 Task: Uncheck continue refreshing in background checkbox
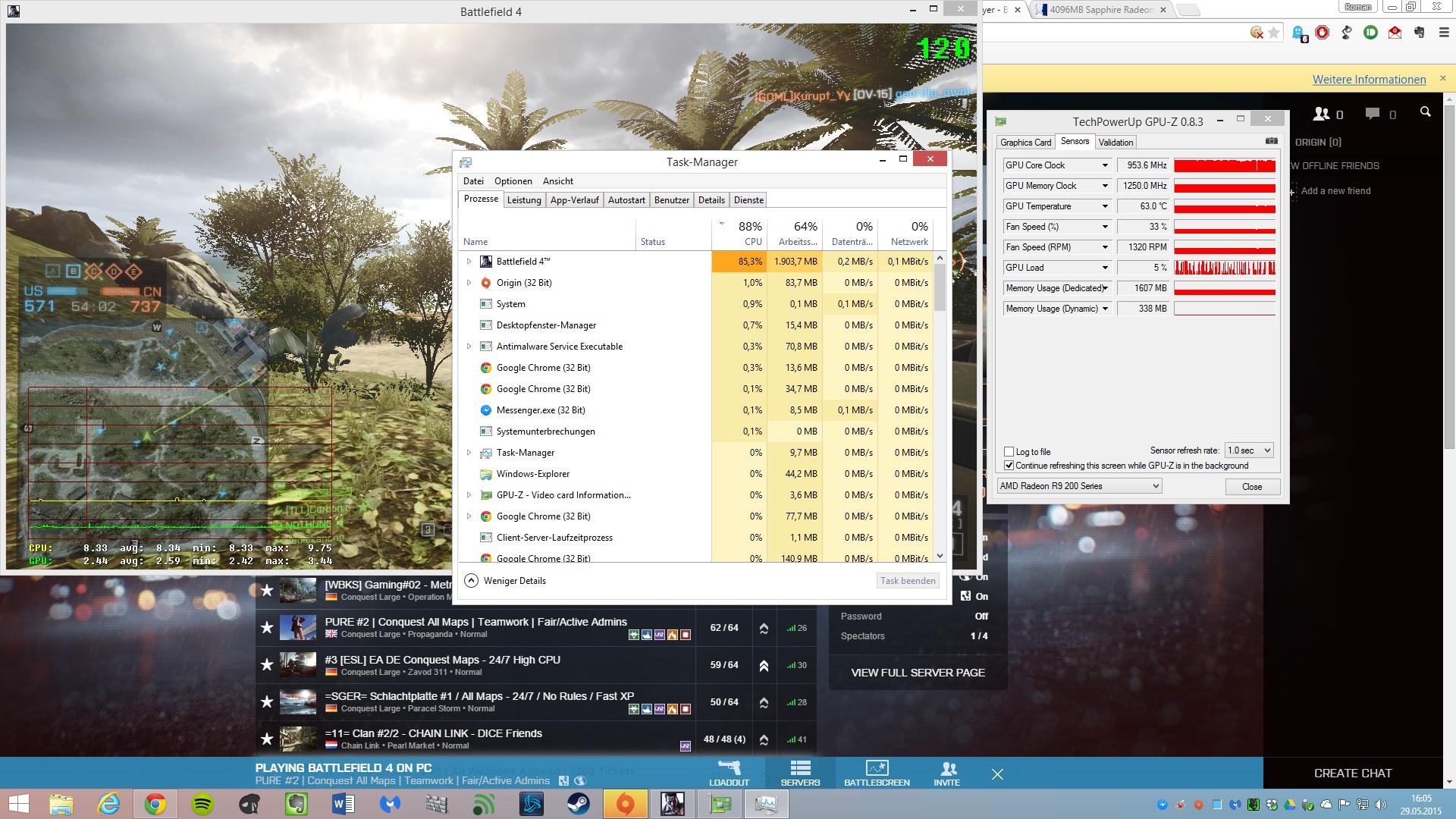(1009, 466)
